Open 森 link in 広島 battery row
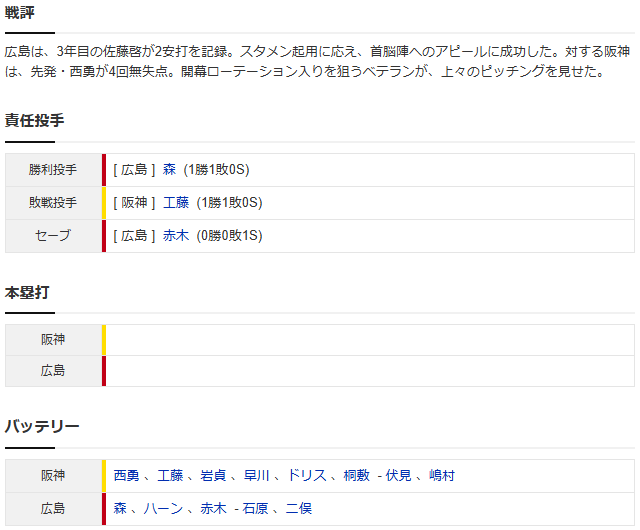640x530 pixels. [120, 508]
